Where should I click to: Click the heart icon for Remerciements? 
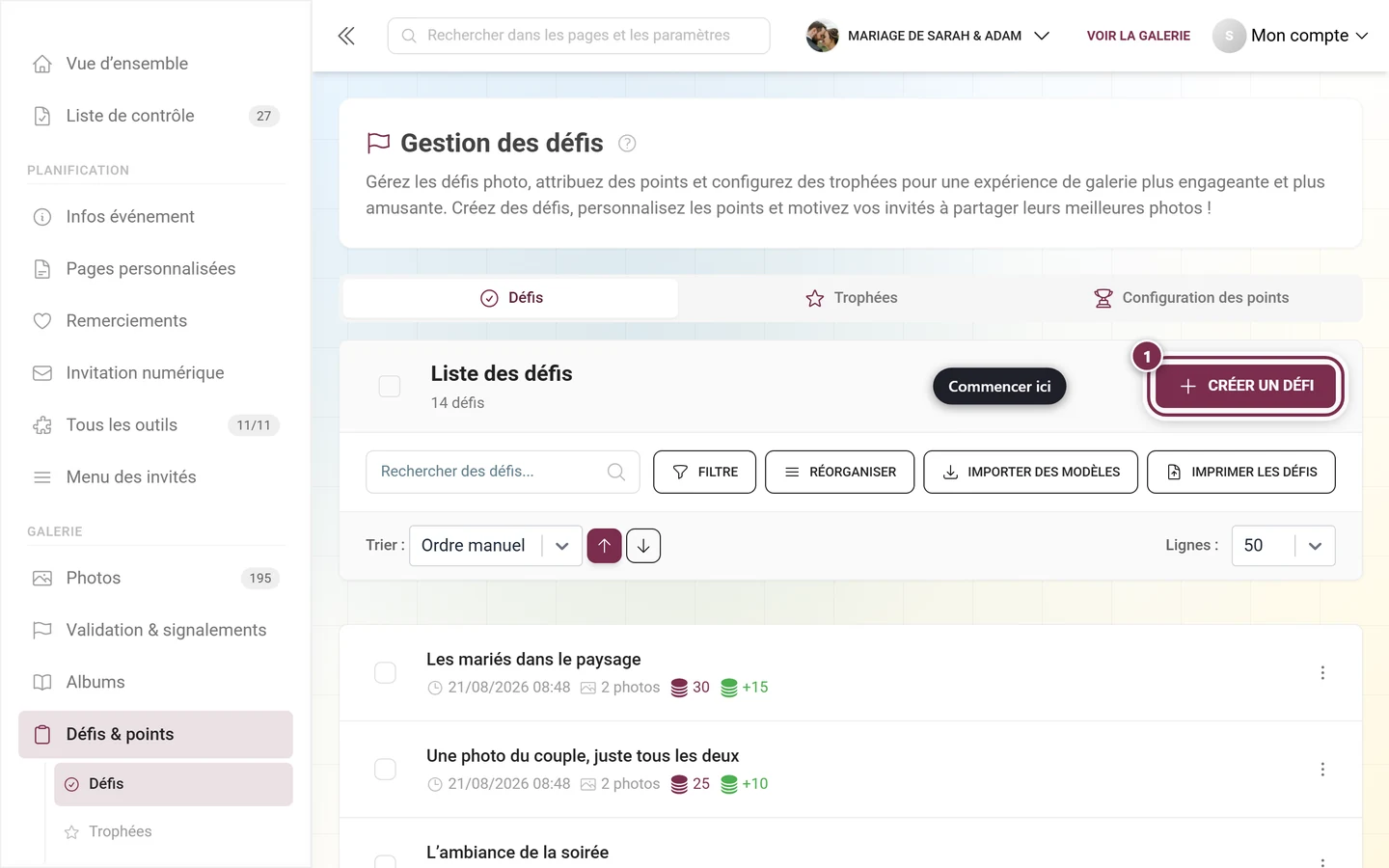pos(42,321)
